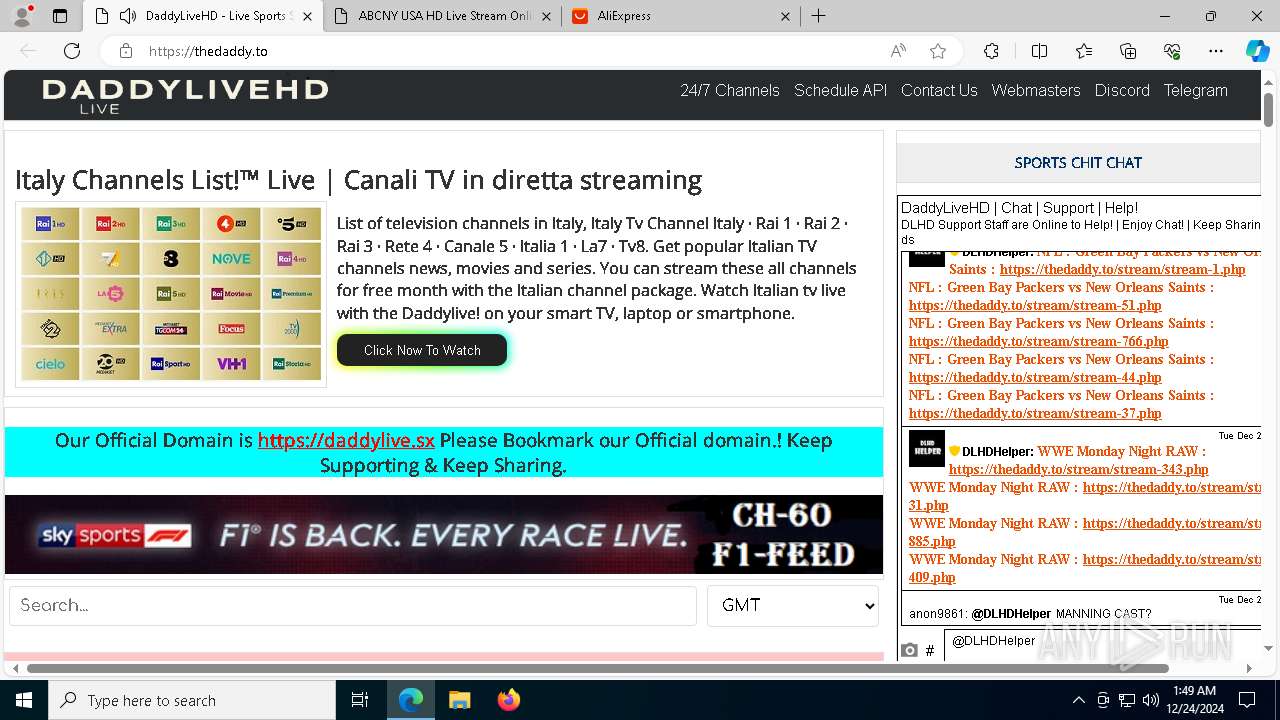The width and height of the screenshot is (1280, 720).
Task: Open the volume control in system tray
Action: pos(1151,700)
